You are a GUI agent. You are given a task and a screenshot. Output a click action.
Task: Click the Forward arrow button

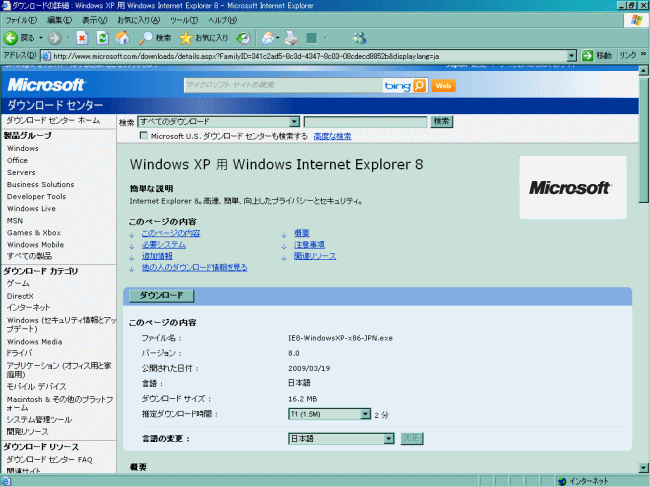coord(54,38)
